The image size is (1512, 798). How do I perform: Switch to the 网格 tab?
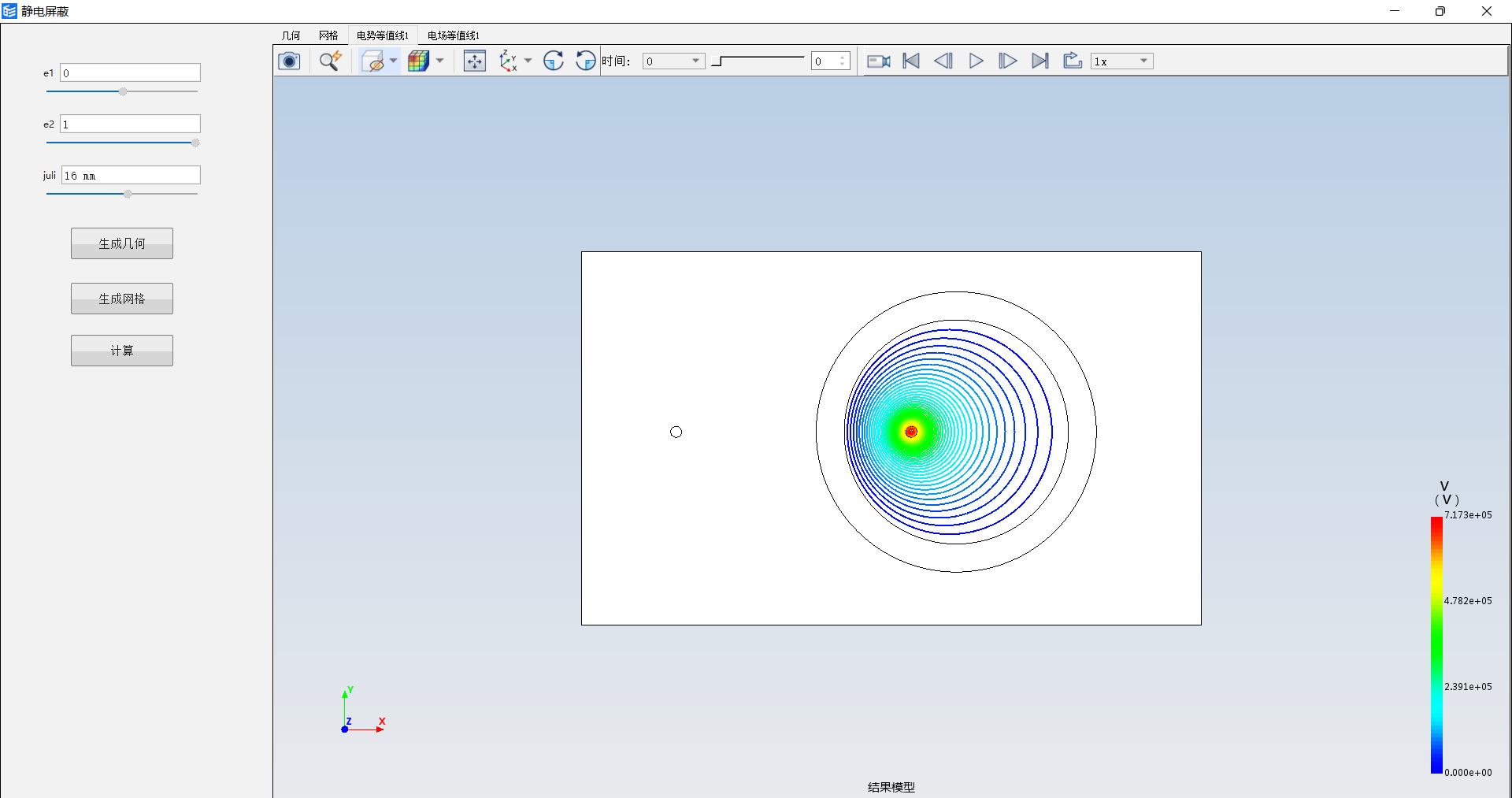(328, 35)
